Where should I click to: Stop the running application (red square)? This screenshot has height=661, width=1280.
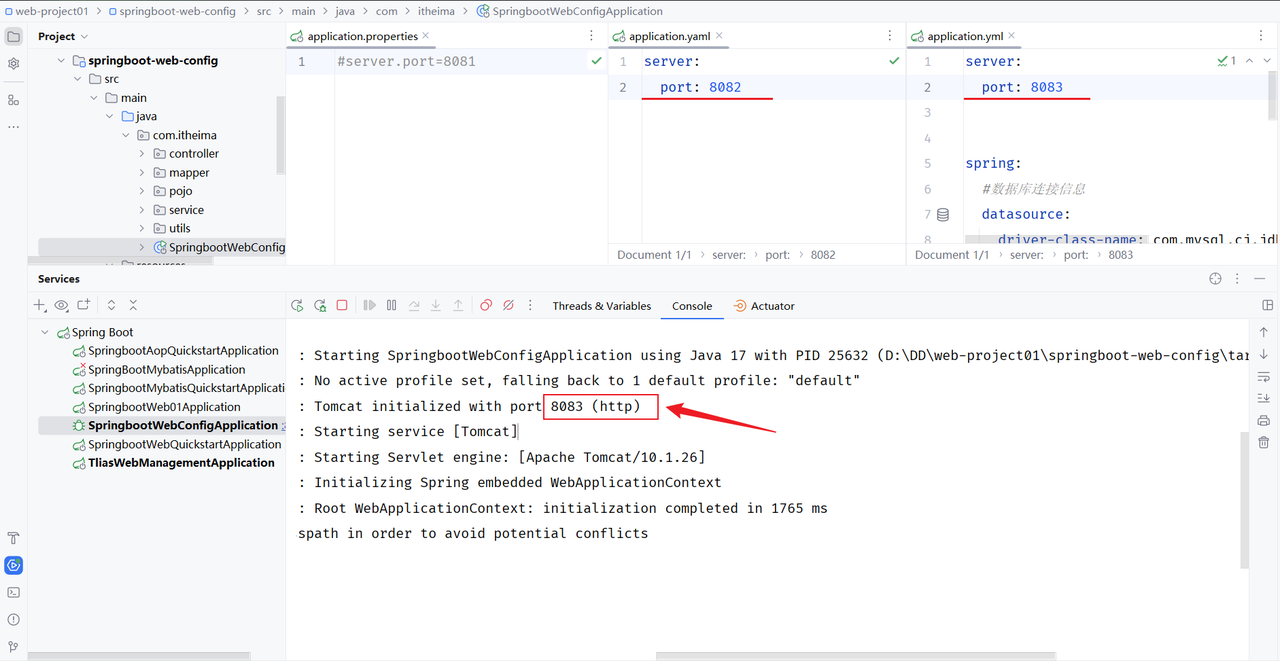tap(342, 306)
